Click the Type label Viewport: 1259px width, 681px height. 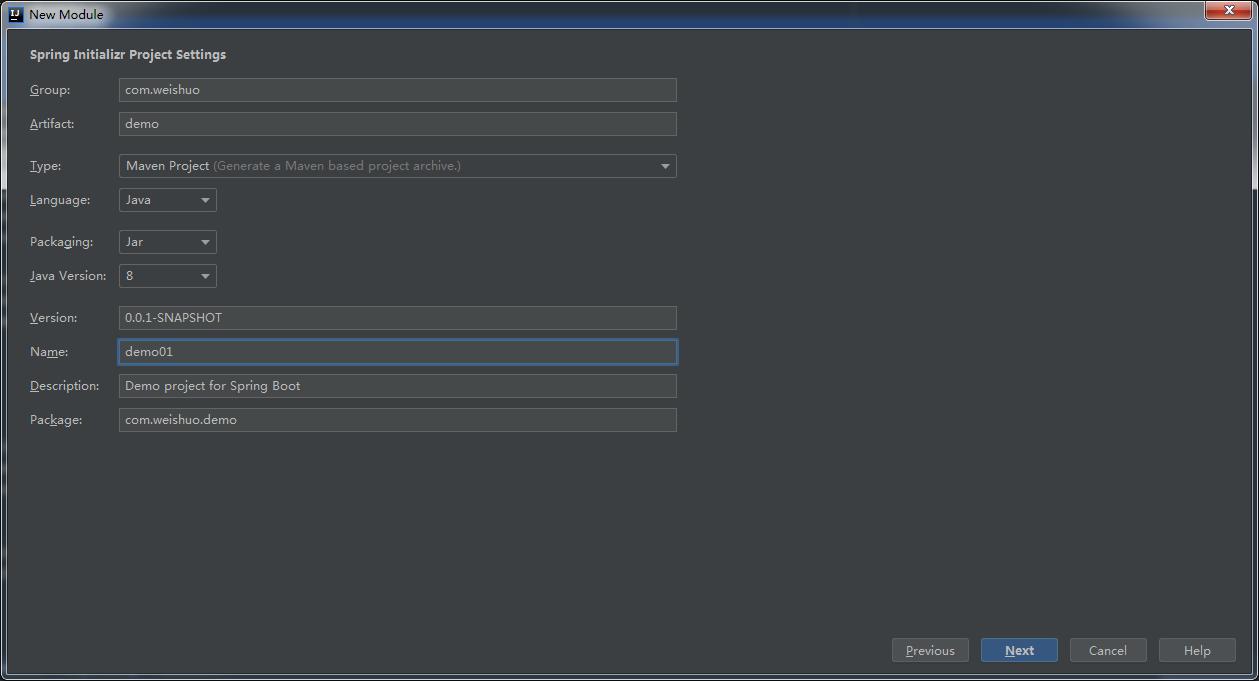[x=45, y=166]
